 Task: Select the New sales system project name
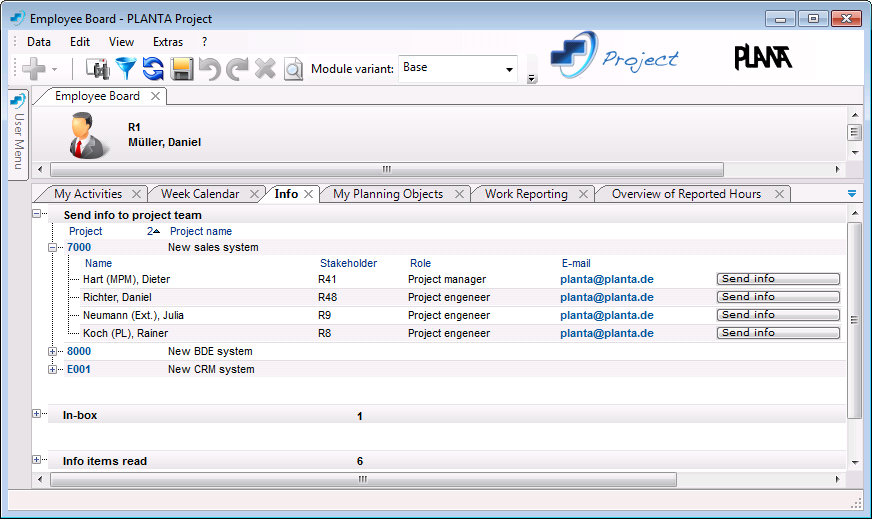tap(213, 248)
